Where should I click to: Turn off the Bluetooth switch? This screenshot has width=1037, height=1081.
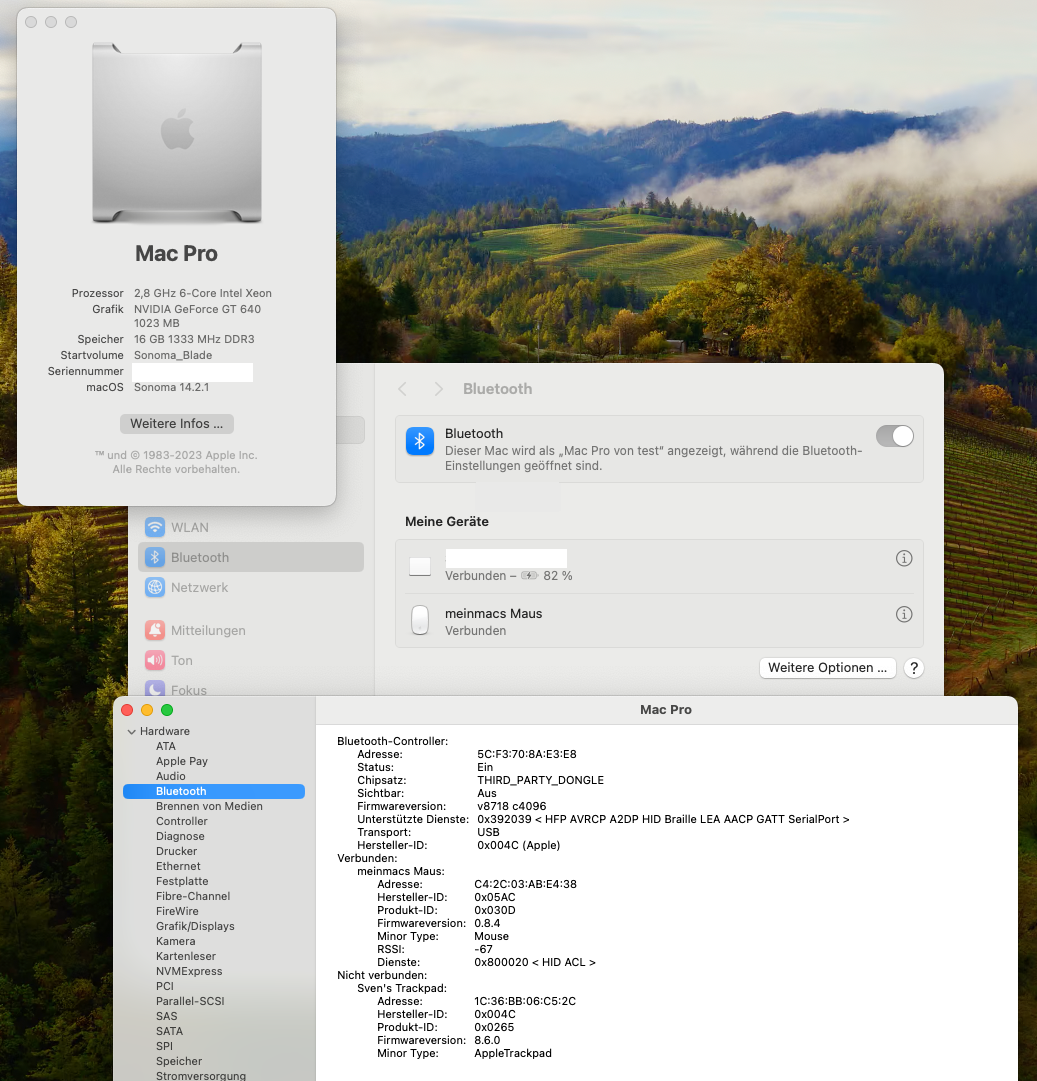pyautogui.click(x=895, y=436)
